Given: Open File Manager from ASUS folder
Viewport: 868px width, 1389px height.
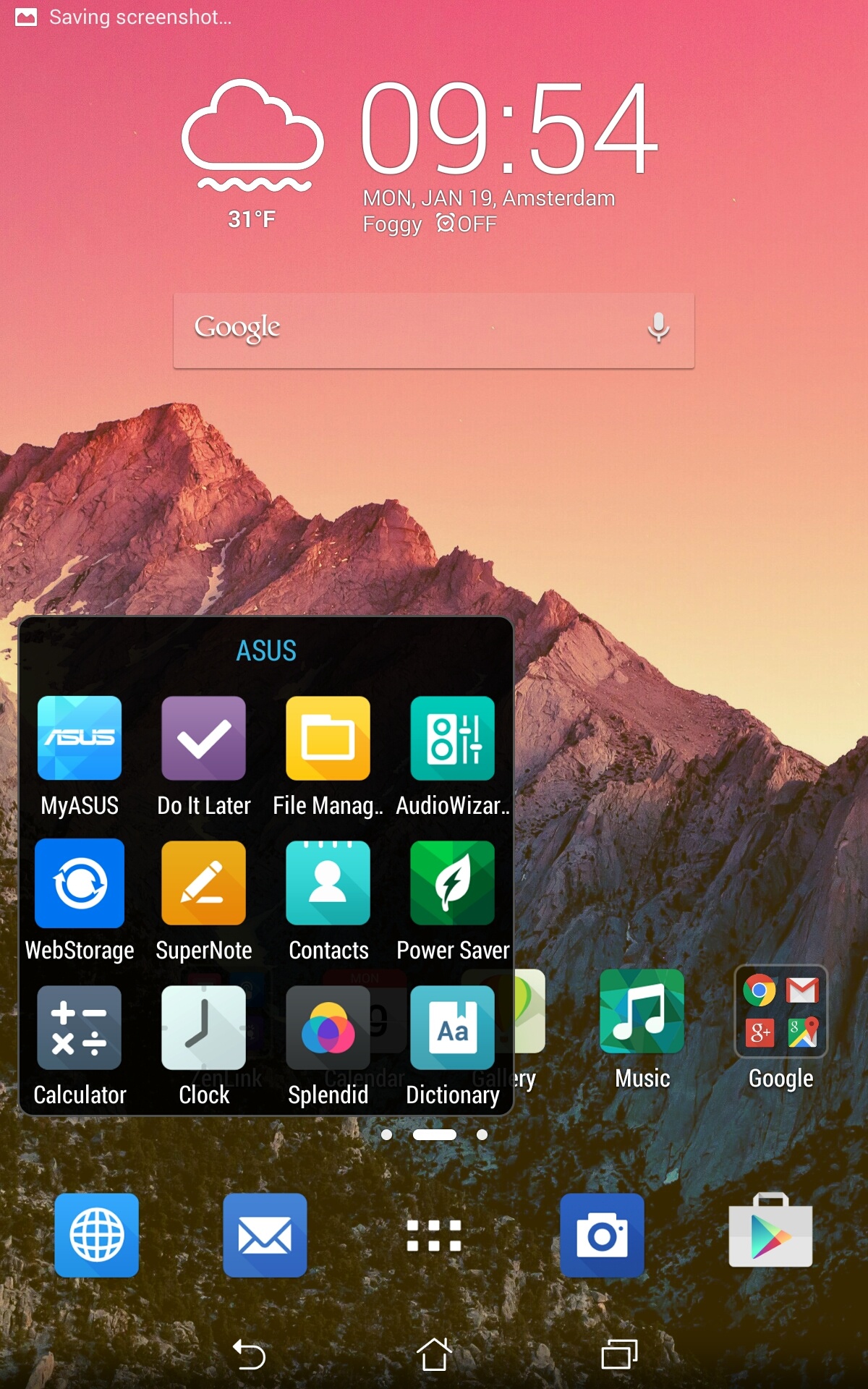Looking at the screenshot, I should pos(328,738).
